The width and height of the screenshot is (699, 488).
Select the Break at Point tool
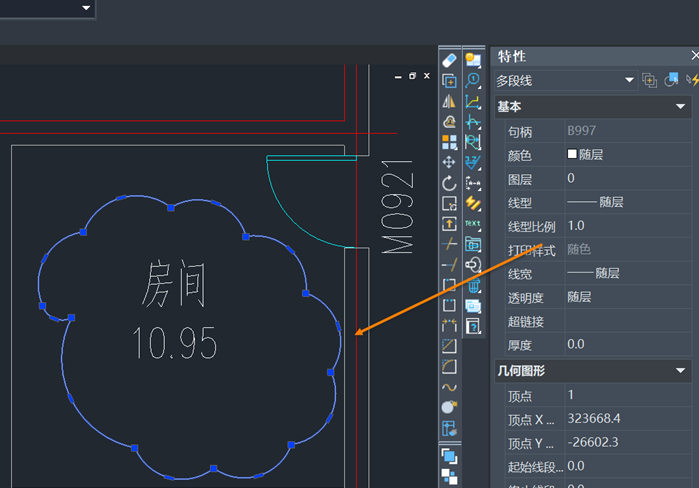(449, 285)
